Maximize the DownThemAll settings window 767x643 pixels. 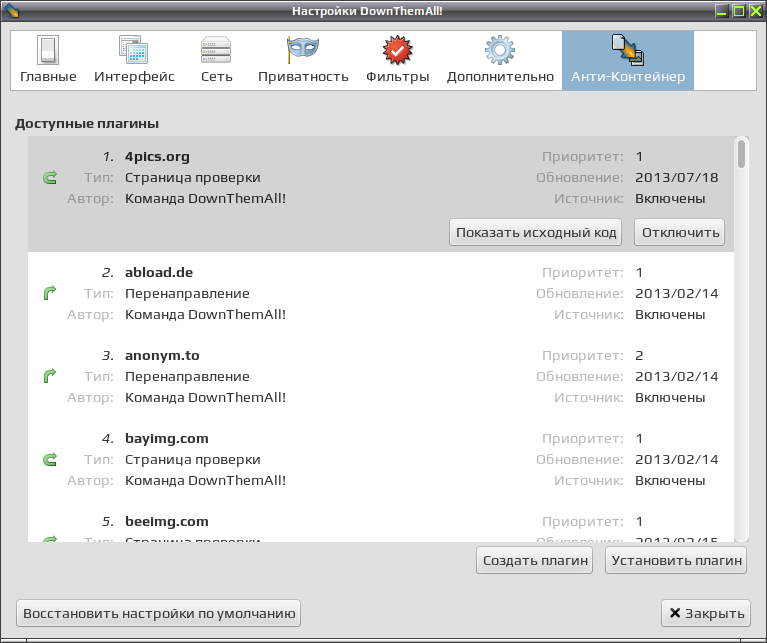(739, 11)
